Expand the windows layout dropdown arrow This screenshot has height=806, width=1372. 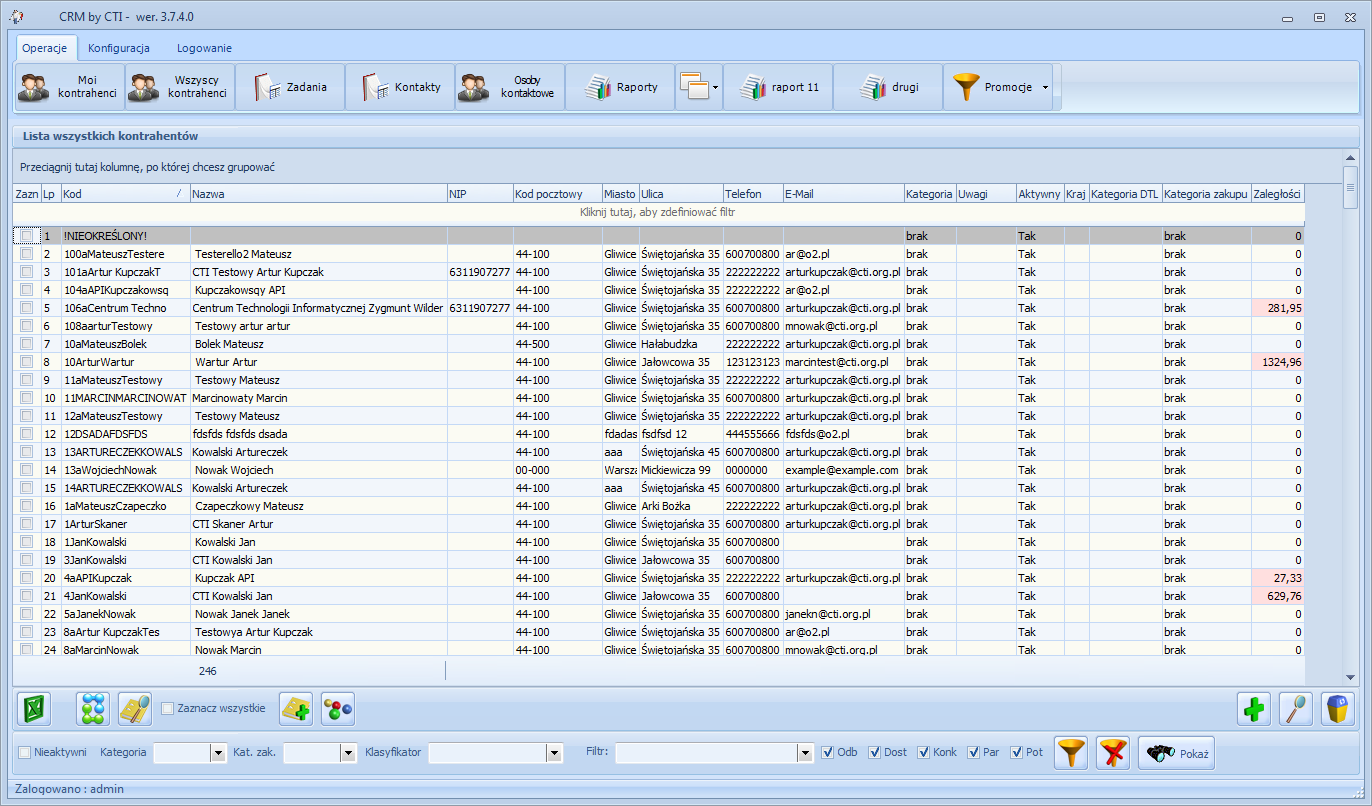(716, 88)
